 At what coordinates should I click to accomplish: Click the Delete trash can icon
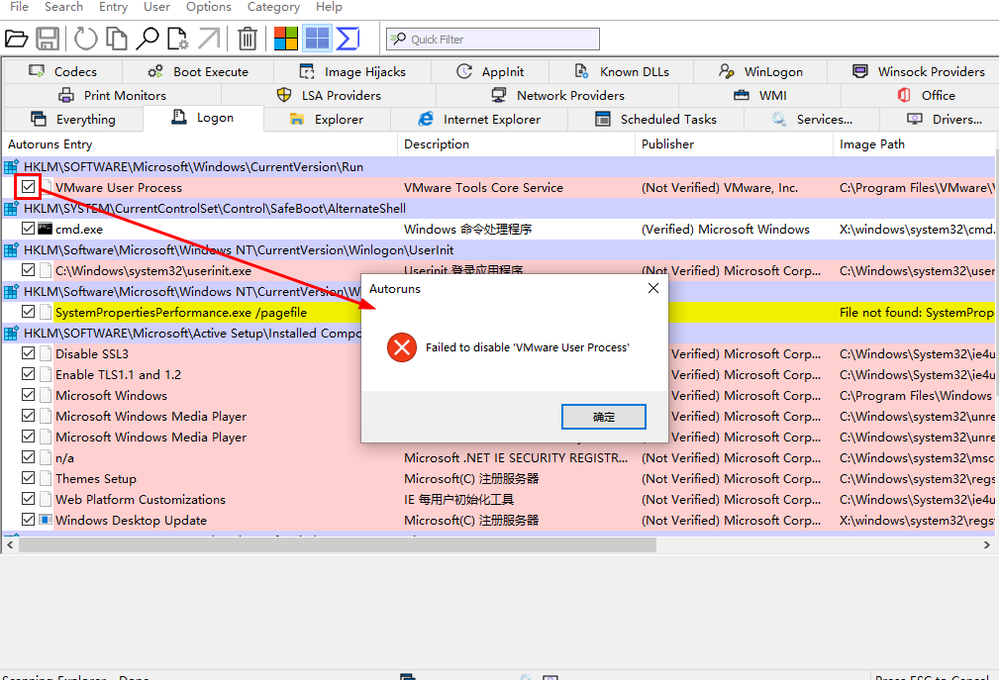coord(247,39)
